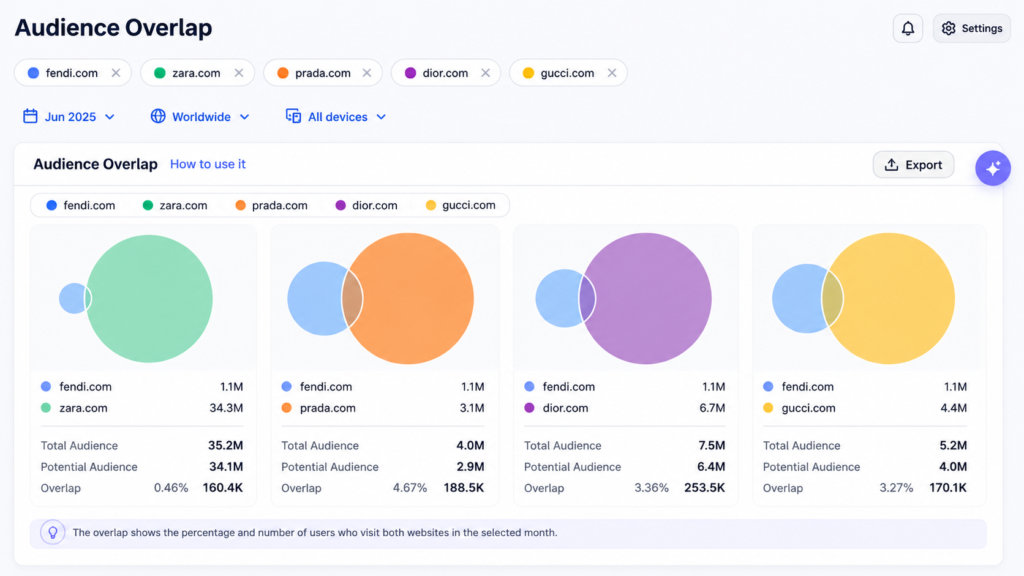
Task: Select the 170.1K overlap value
Action: (948, 488)
